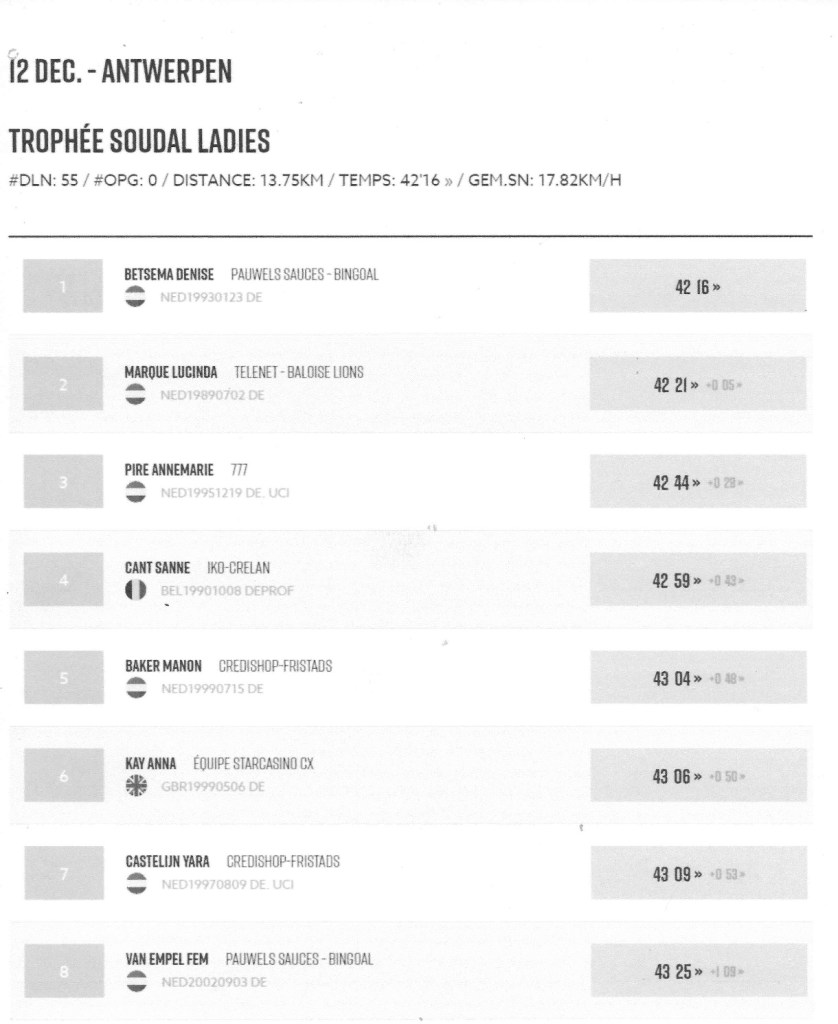
Task: Select the rank 8 position box
Action: 63,973
